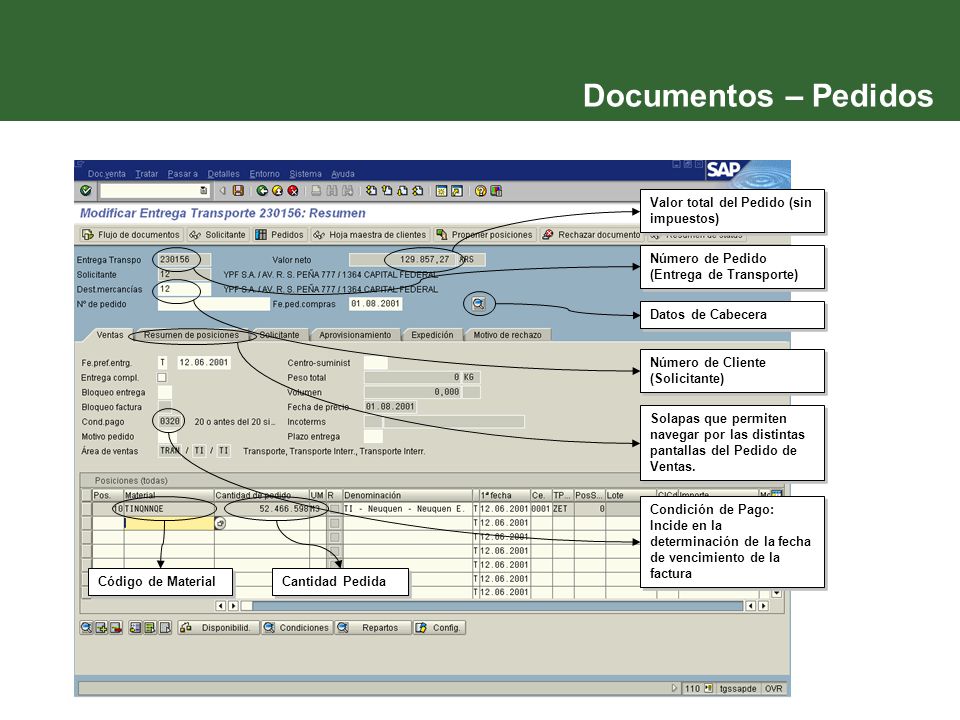Open the command field history dropdown

pos(204,191)
